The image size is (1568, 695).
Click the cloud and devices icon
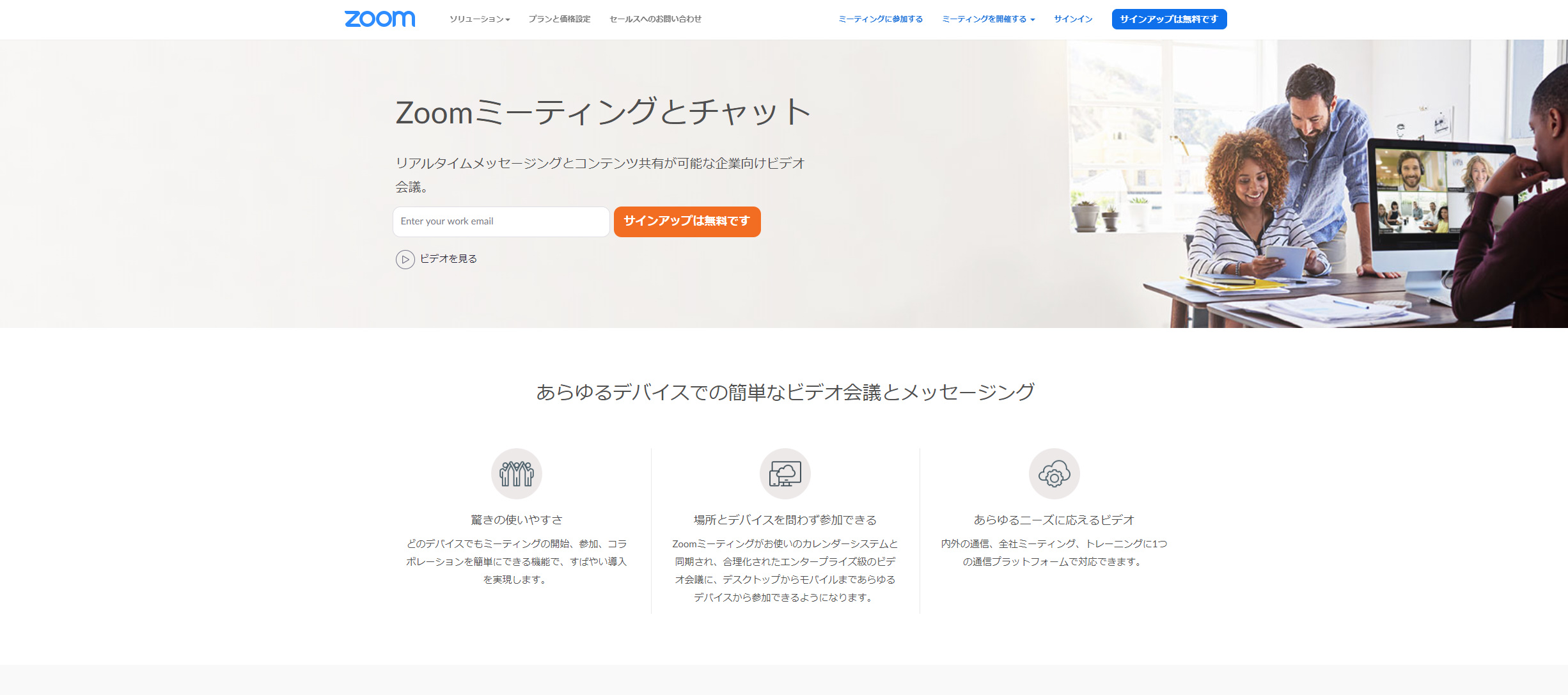click(x=785, y=474)
